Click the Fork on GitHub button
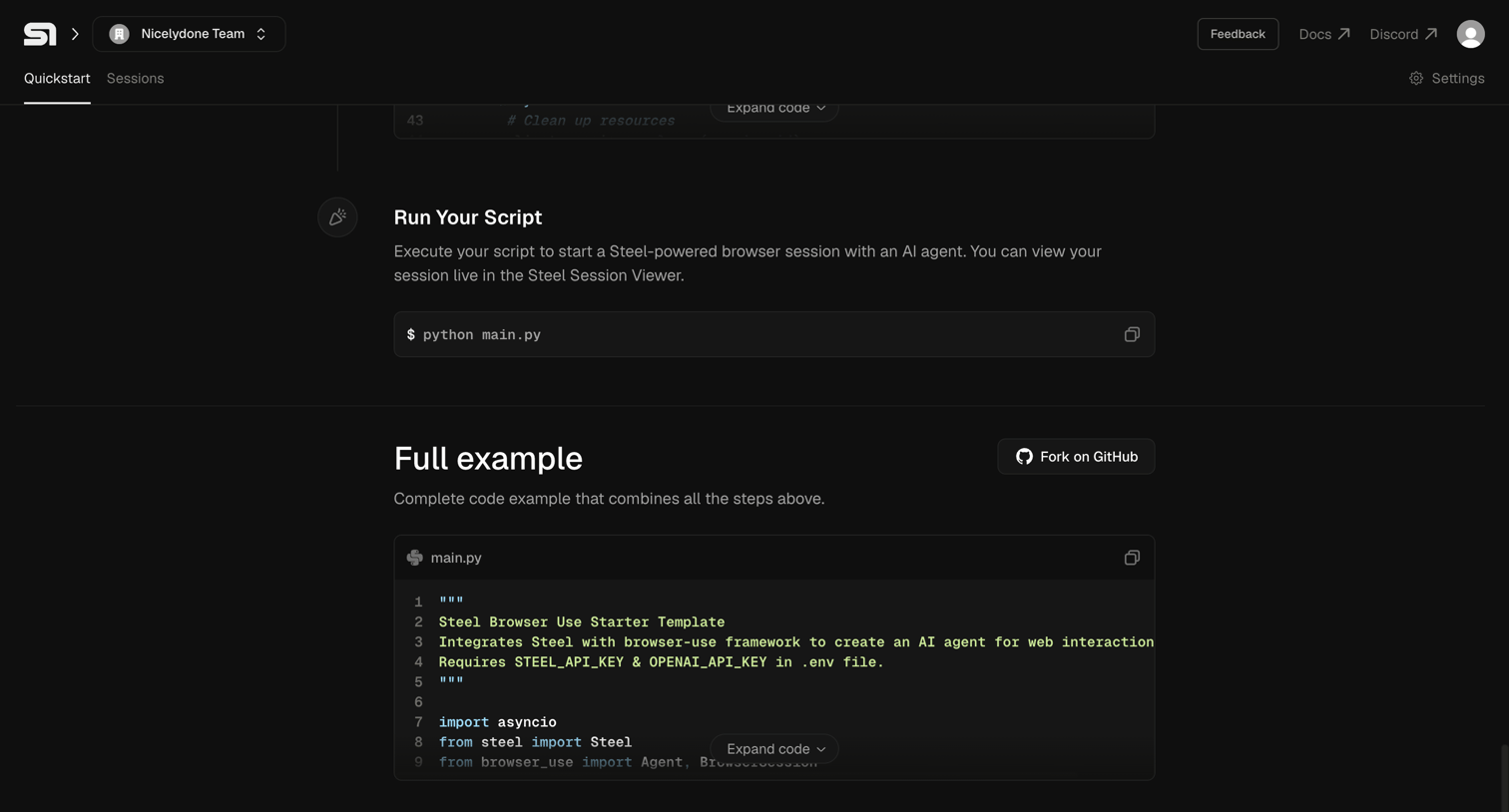The width and height of the screenshot is (1509, 812). [x=1076, y=457]
